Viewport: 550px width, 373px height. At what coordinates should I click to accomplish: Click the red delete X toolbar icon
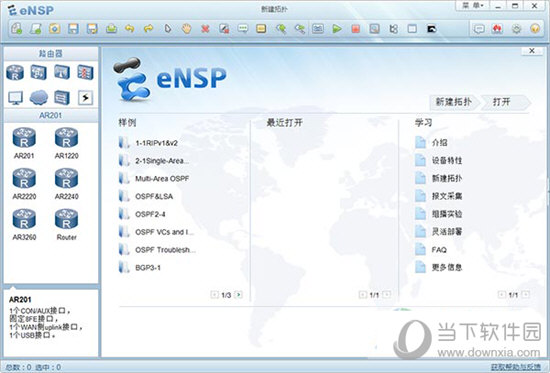pos(206,29)
